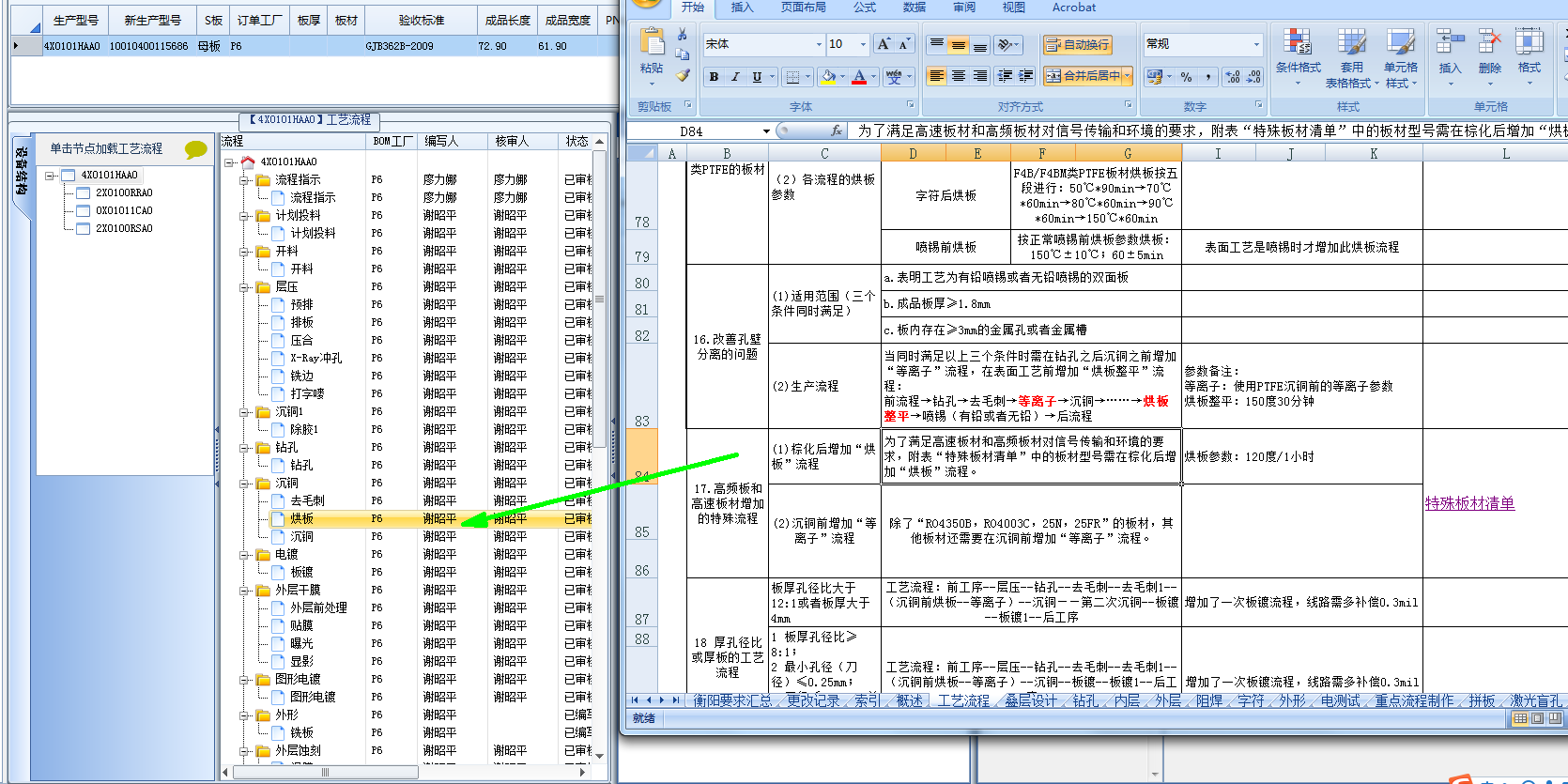1568x784 pixels.
Task: Decrease font size with shrink font icon
Action: pos(903,44)
